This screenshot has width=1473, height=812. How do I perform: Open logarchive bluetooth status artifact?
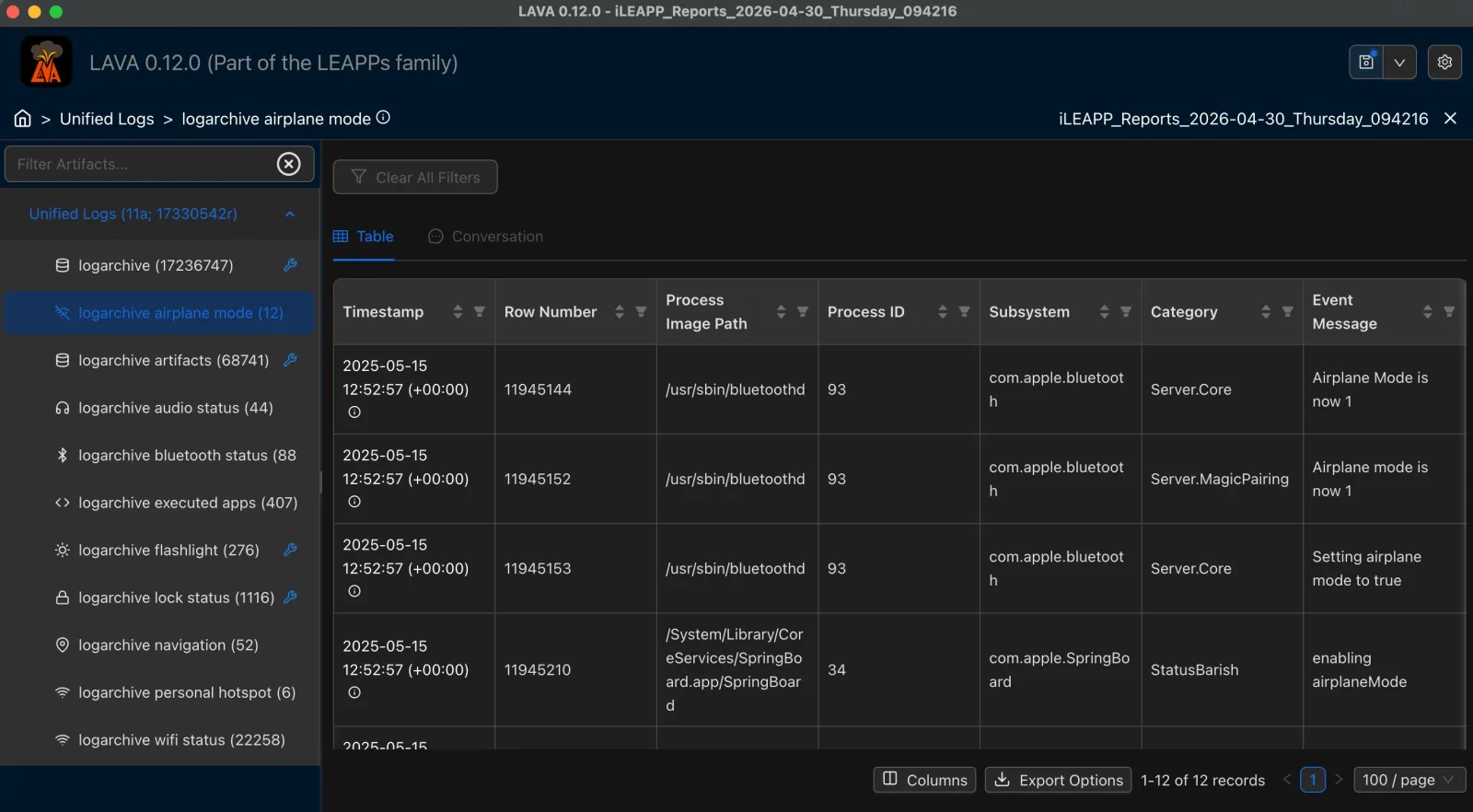(x=159, y=455)
